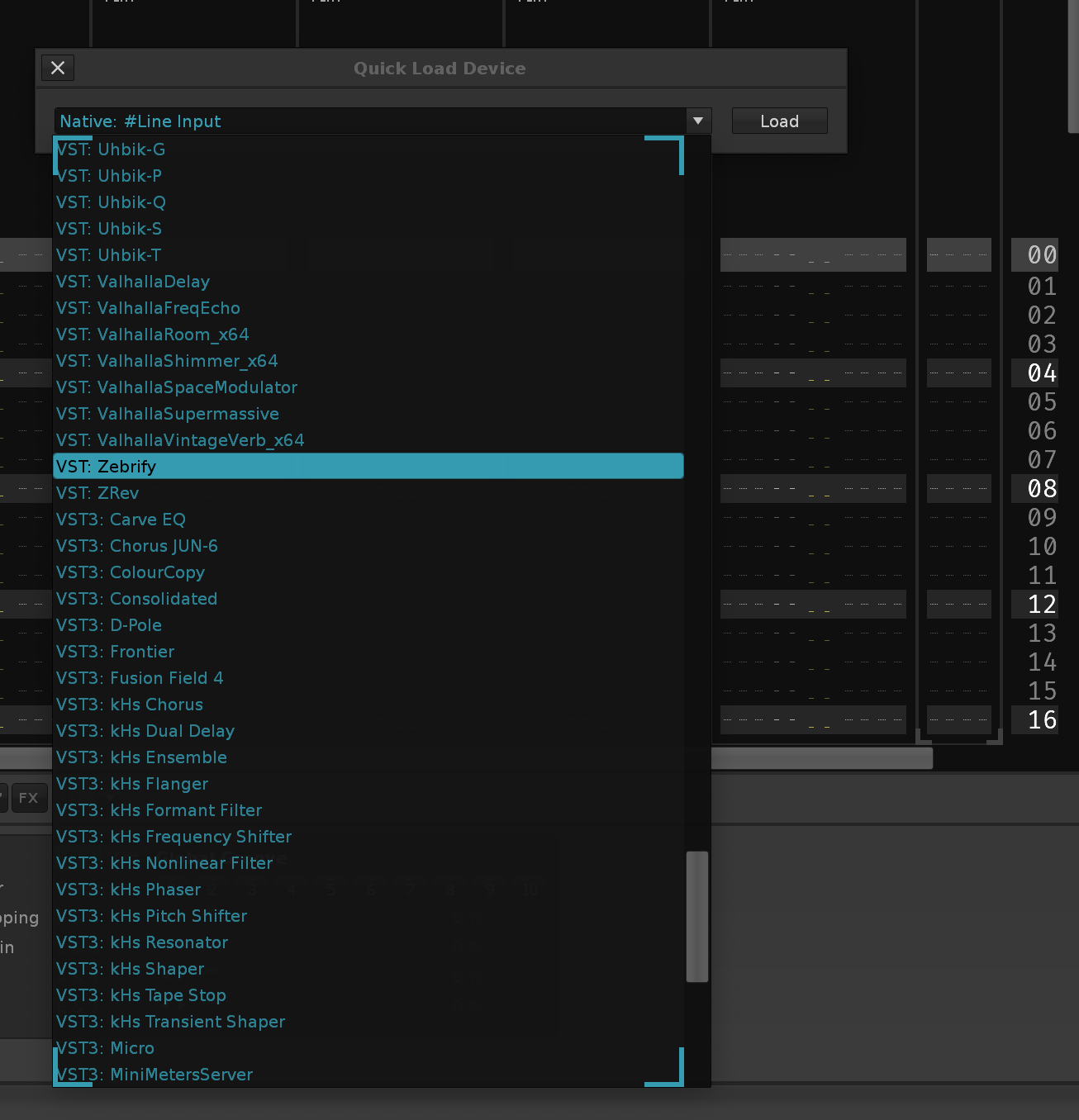Click pattern line number 08
1079x1120 pixels.
click(x=1042, y=488)
